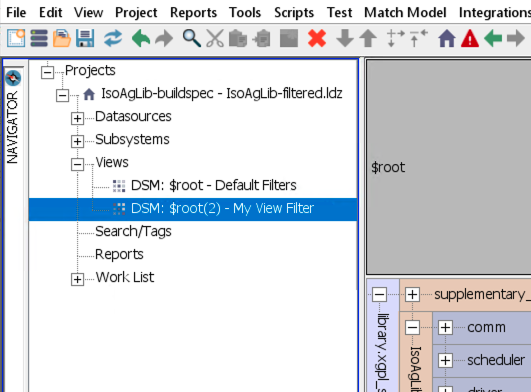Image resolution: width=531 pixels, height=392 pixels.
Task: Select DSM: $root - Default Filters view
Action: [x=214, y=185]
